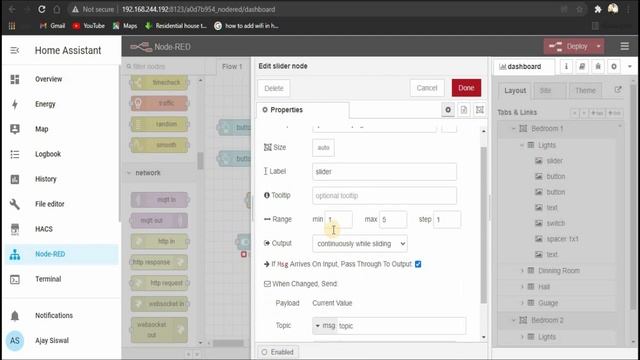The height and width of the screenshot is (360, 640).
Task: Select slider widget in Lights group
Action: tap(554, 161)
